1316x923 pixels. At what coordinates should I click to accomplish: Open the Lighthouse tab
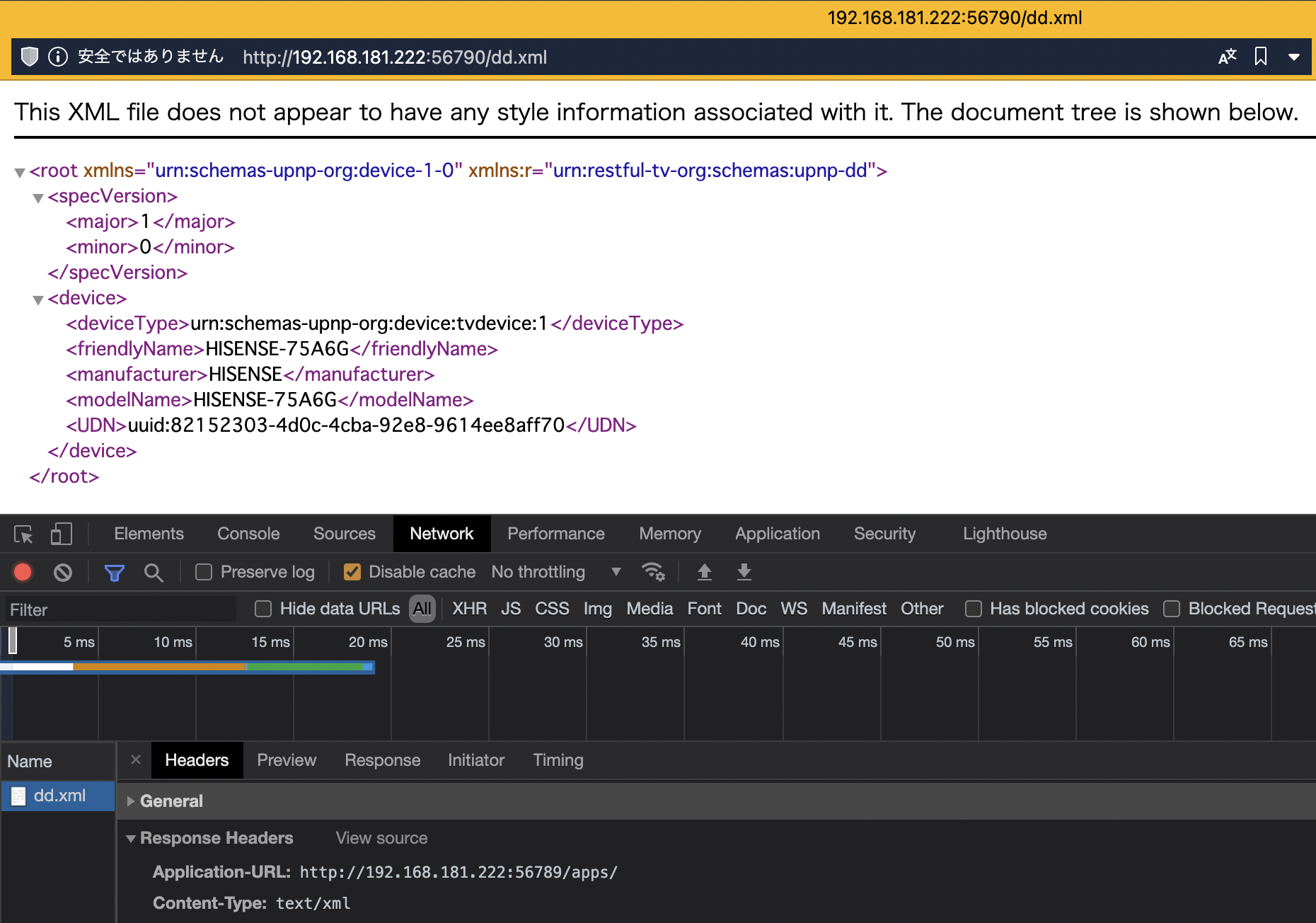pos(1005,534)
